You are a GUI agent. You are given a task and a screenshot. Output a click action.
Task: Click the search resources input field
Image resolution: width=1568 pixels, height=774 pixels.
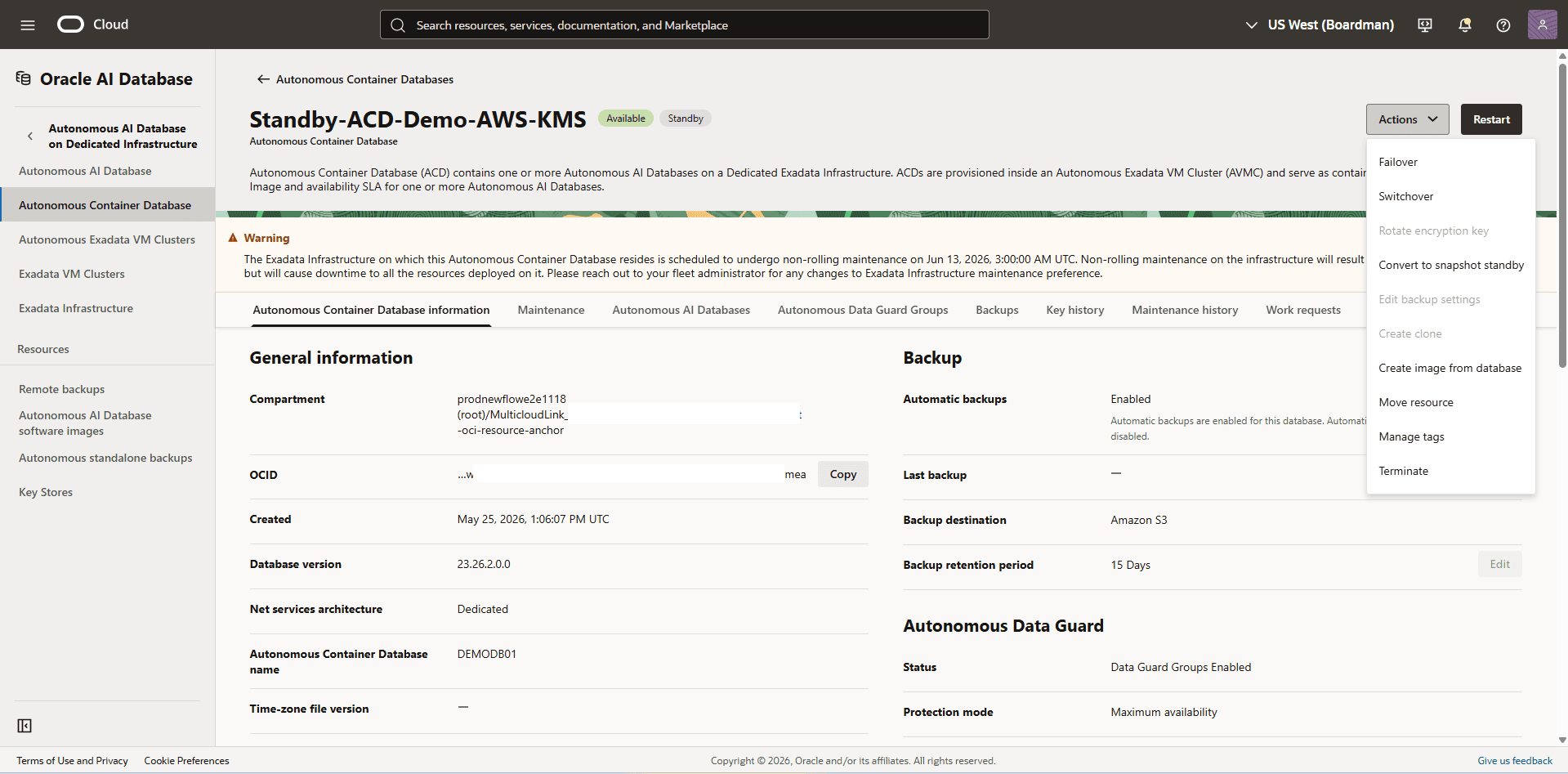coord(685,25)
